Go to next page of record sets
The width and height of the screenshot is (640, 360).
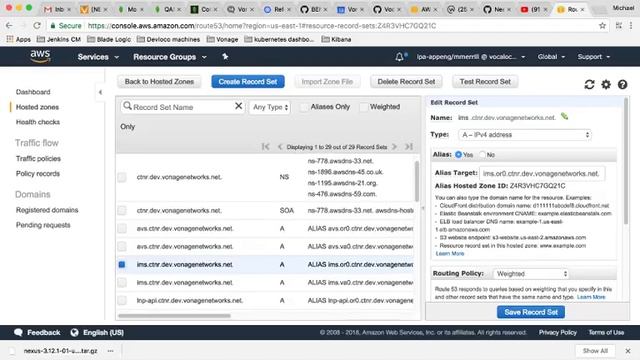[394, 147]
